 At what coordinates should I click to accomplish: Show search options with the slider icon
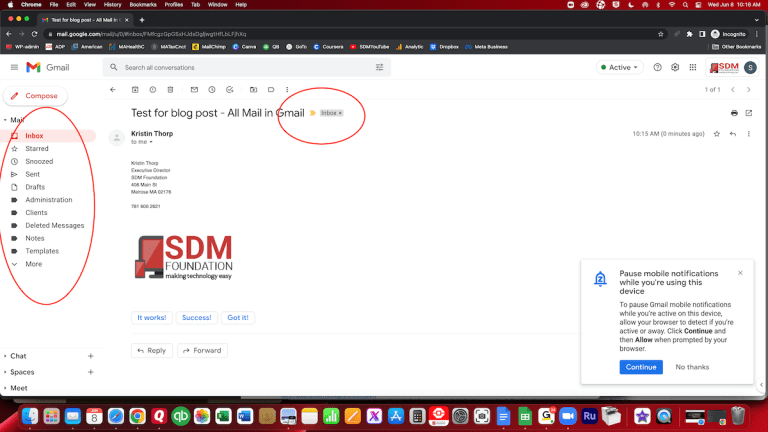click(x=380, y=68)
